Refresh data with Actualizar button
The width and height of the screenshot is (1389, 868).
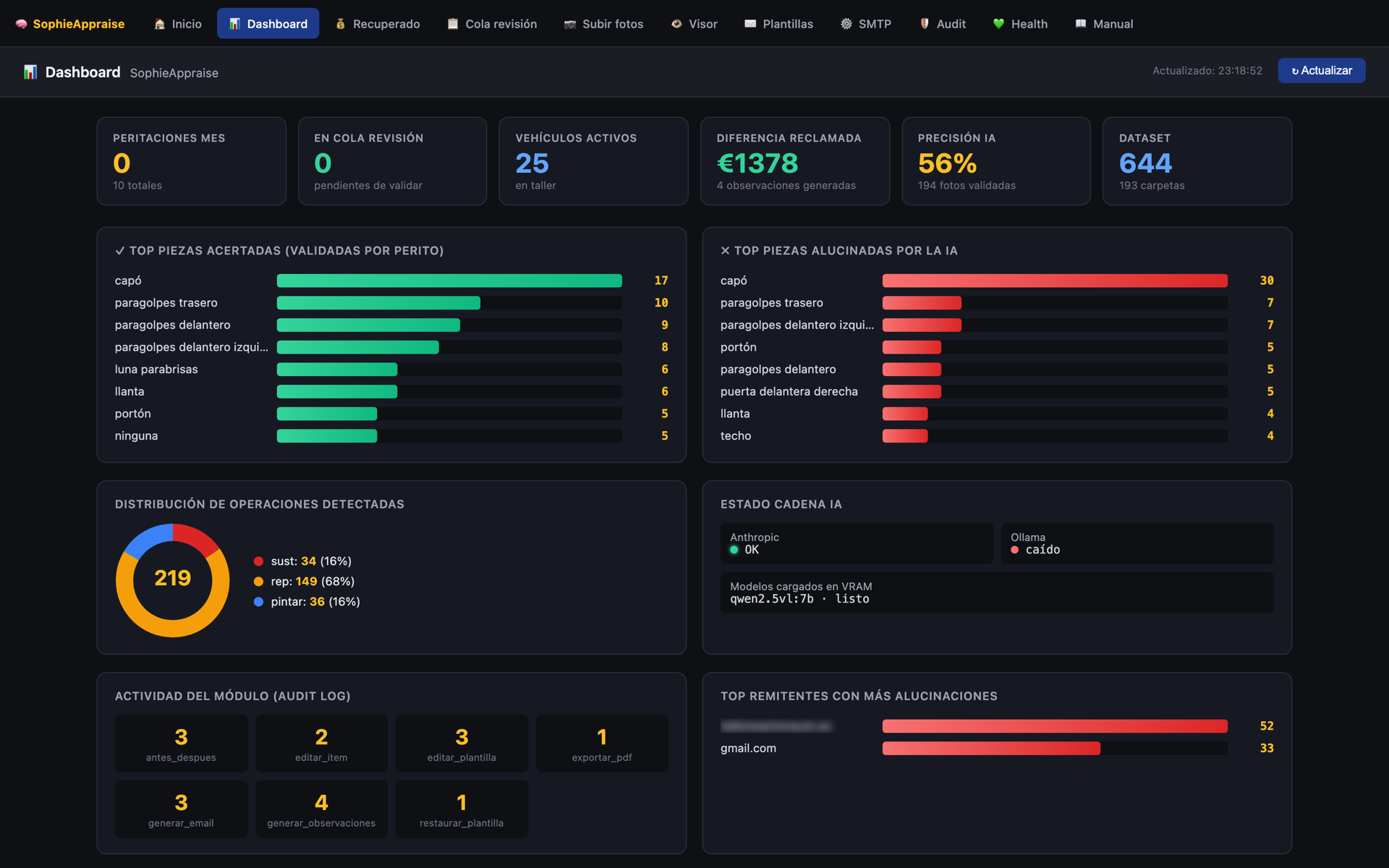(x=1321, y=70)
